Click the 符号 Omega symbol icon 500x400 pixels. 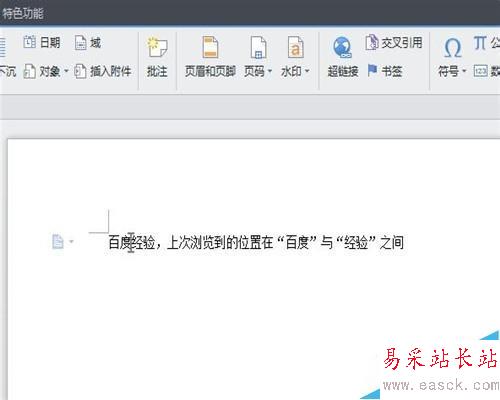pyautogui.click(x=453, y=48)
